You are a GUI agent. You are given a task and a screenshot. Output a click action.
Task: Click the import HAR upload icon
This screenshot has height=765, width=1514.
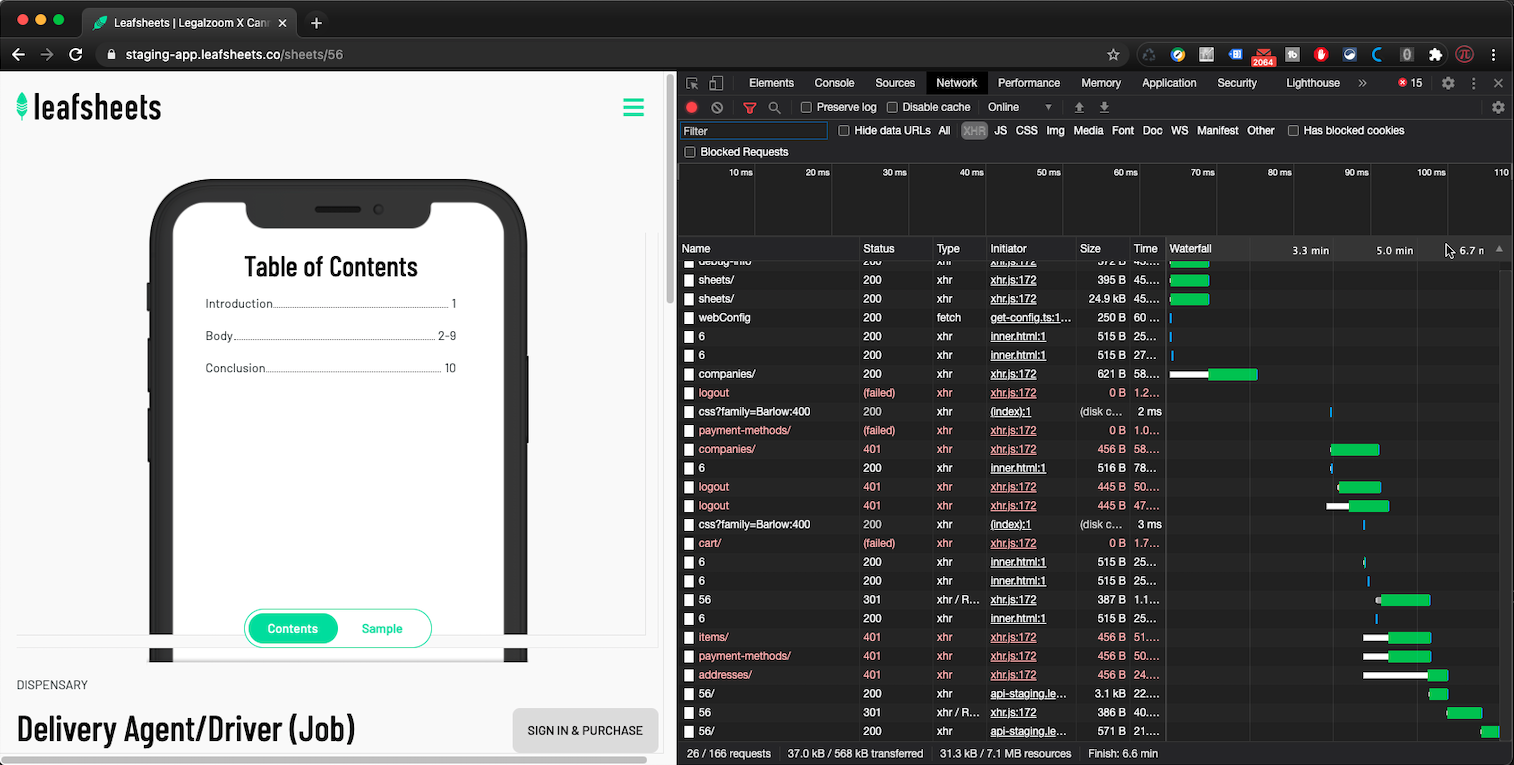(x=1079, y=107)
